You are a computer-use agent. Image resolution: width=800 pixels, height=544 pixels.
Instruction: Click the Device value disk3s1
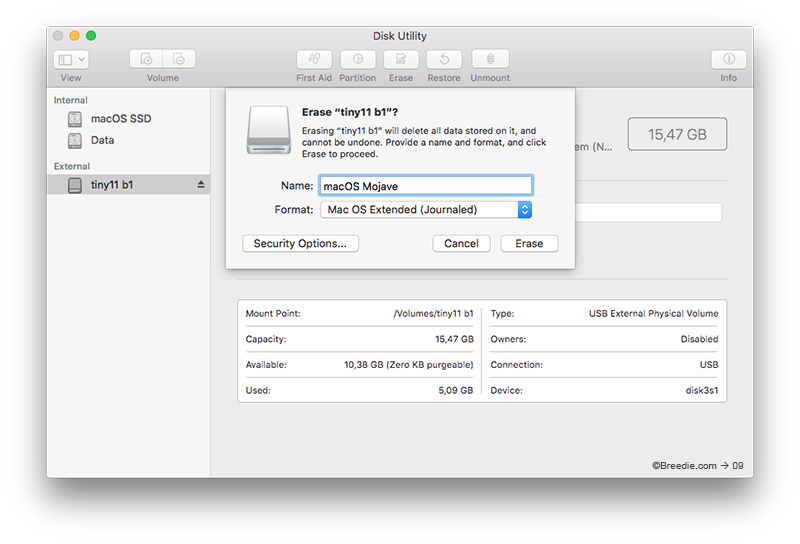point(702,390)
